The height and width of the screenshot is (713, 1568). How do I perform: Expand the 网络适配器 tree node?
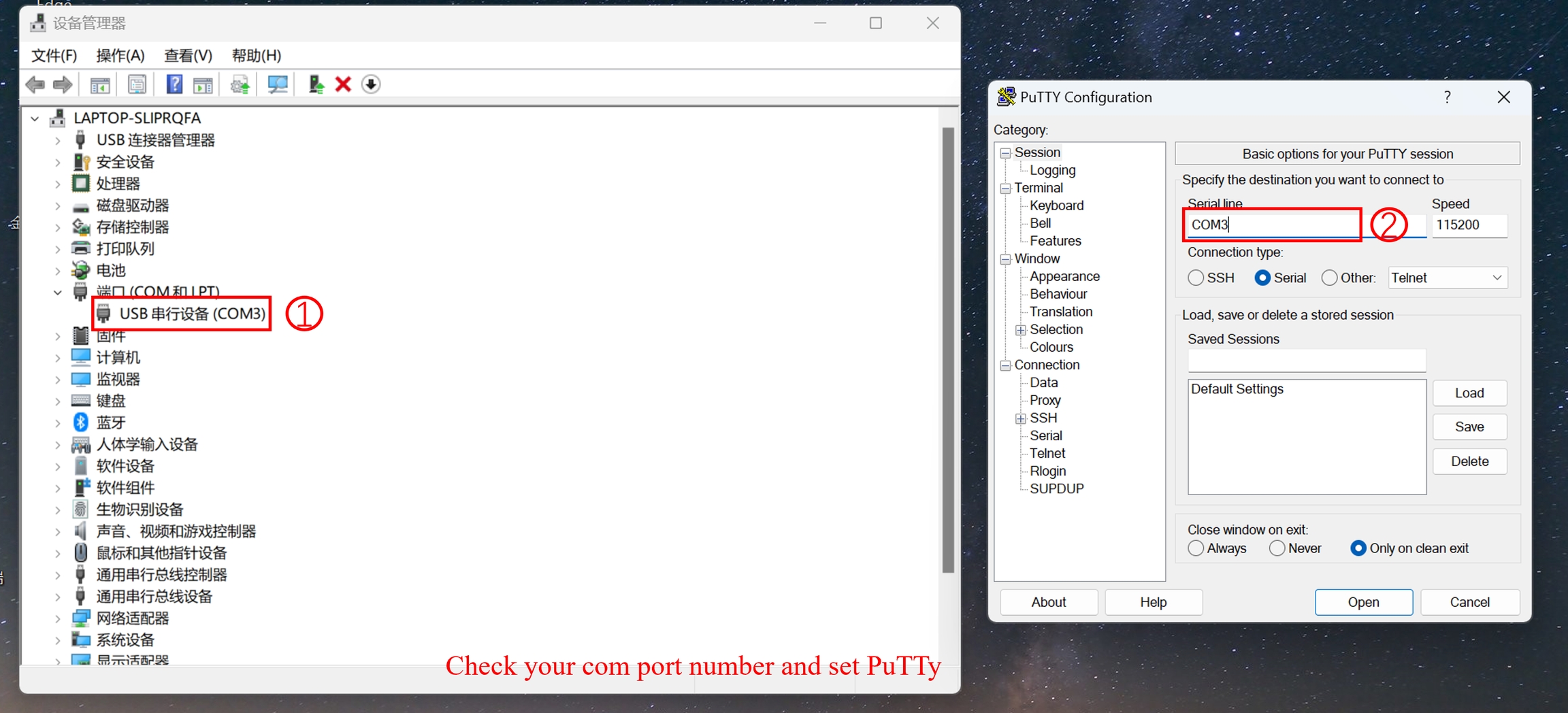(x=58, y=618)
